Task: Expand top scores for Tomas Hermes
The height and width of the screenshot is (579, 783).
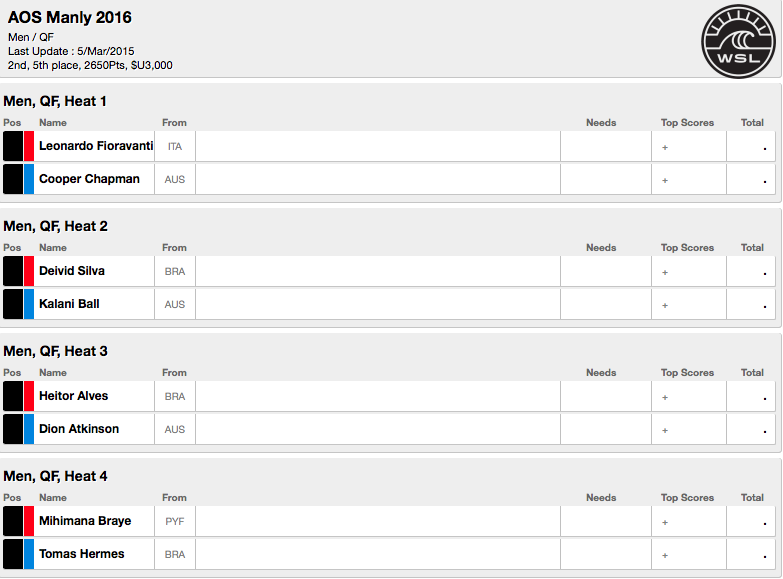Action: (x=665, y=555)
